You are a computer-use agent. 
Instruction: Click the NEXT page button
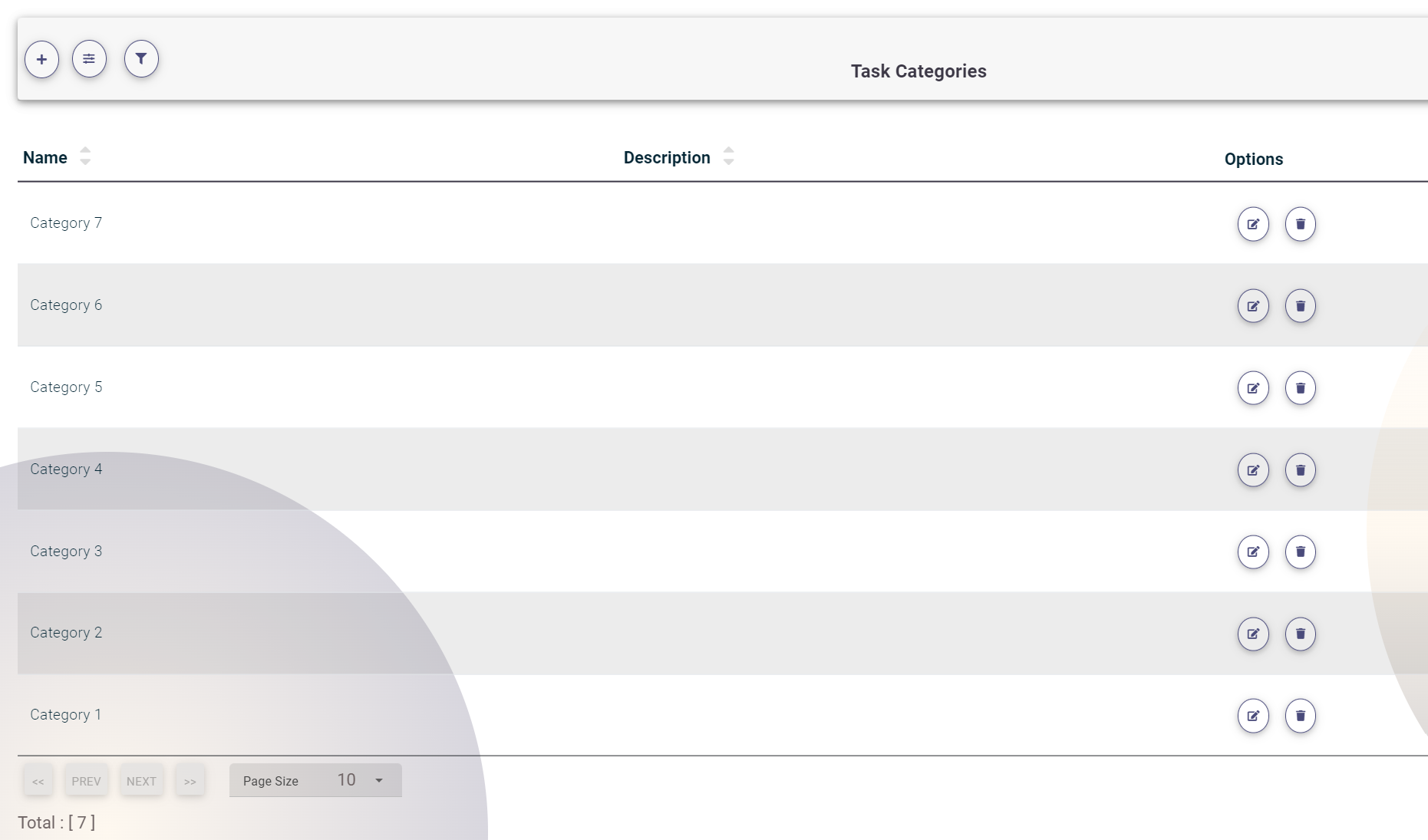[141, 781]
